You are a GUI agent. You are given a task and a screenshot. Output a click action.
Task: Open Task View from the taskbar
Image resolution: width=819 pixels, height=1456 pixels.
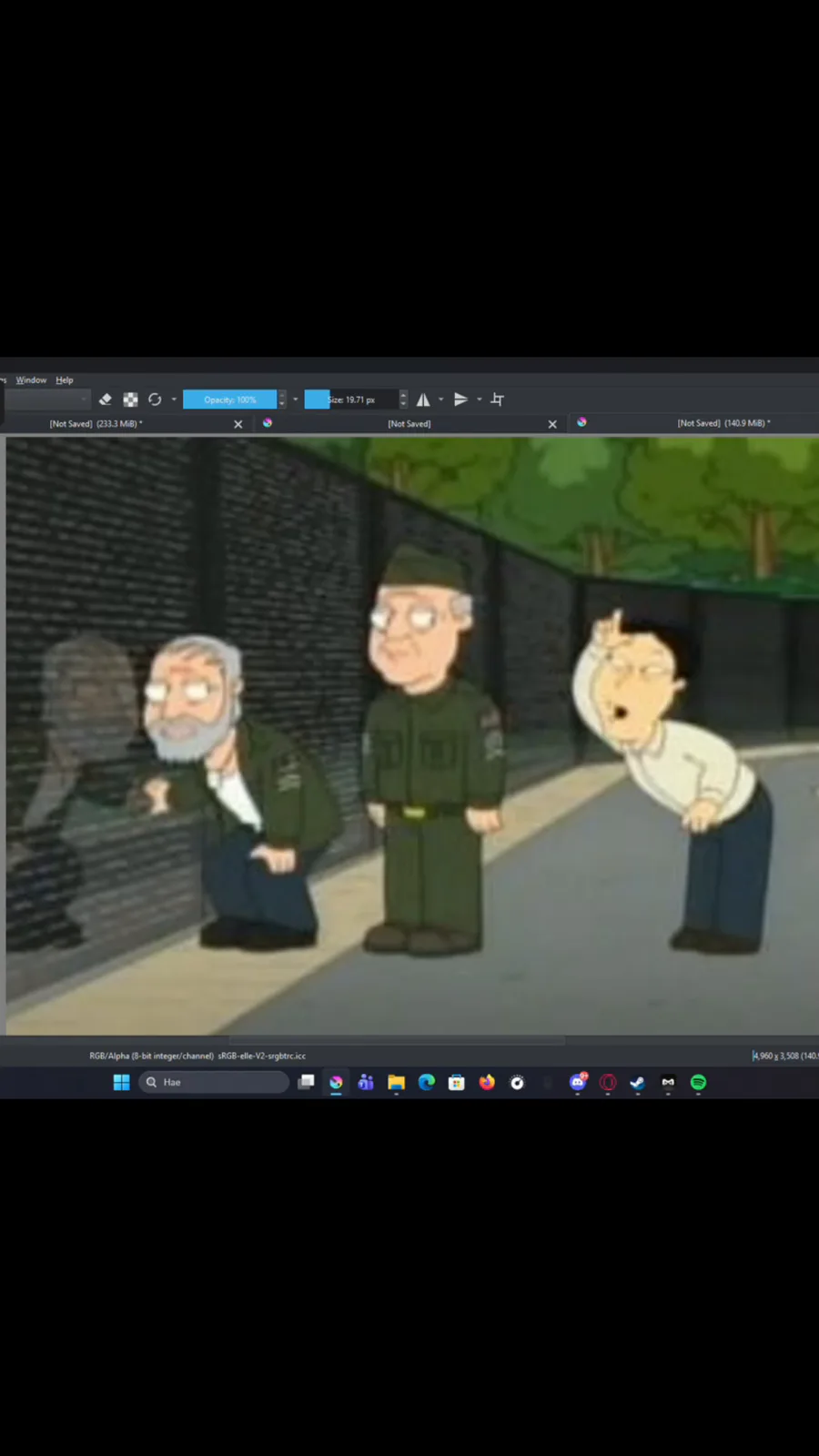(307, 1082)
